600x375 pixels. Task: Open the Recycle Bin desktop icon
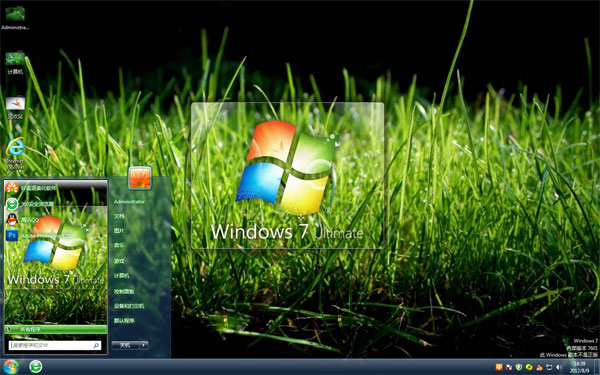tap(15, 107)
